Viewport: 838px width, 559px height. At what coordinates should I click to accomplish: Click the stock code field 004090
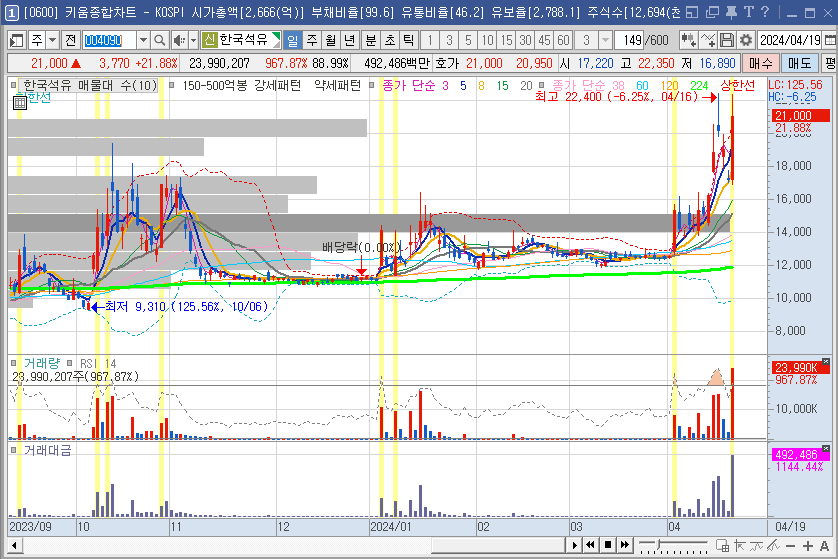coord(110,40)
